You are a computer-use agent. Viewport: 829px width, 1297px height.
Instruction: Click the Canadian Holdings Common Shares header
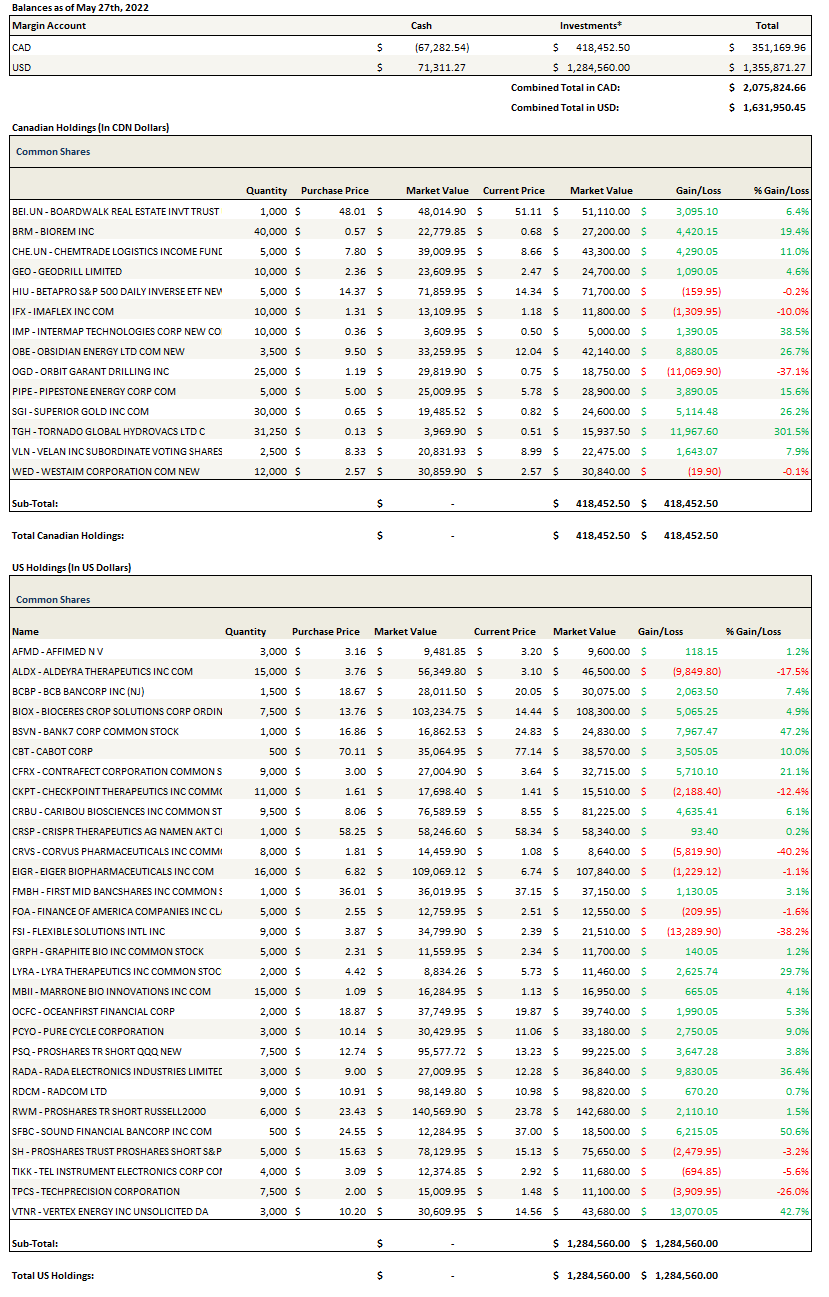pyautogui.click(x=53, y=152)
